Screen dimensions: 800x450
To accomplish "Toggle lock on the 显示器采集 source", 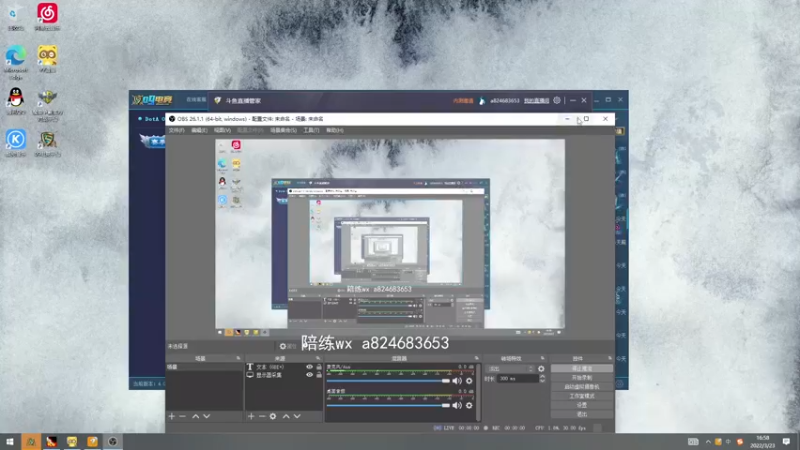I will coord(319,375).
